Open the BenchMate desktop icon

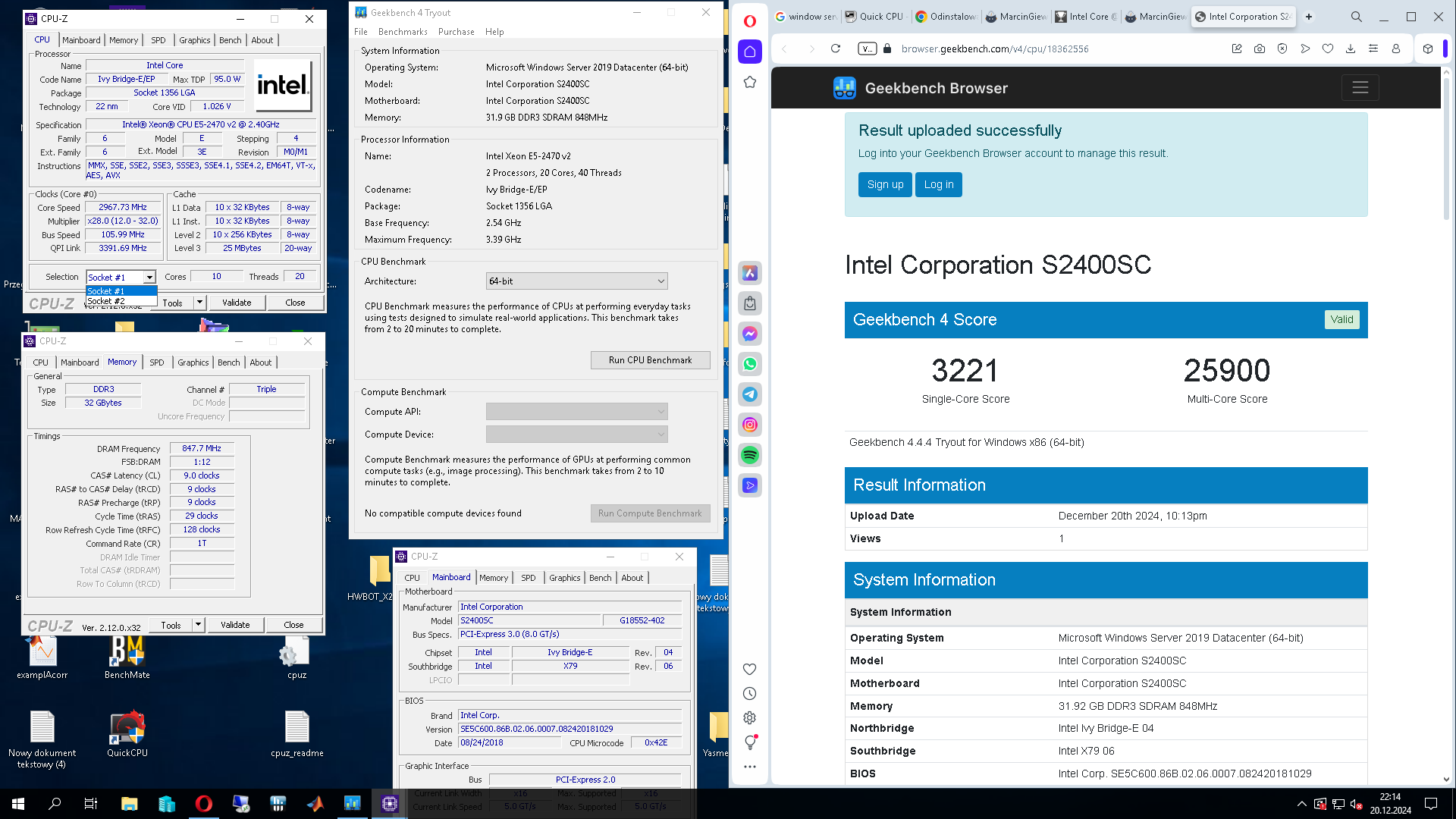point(127,657)
